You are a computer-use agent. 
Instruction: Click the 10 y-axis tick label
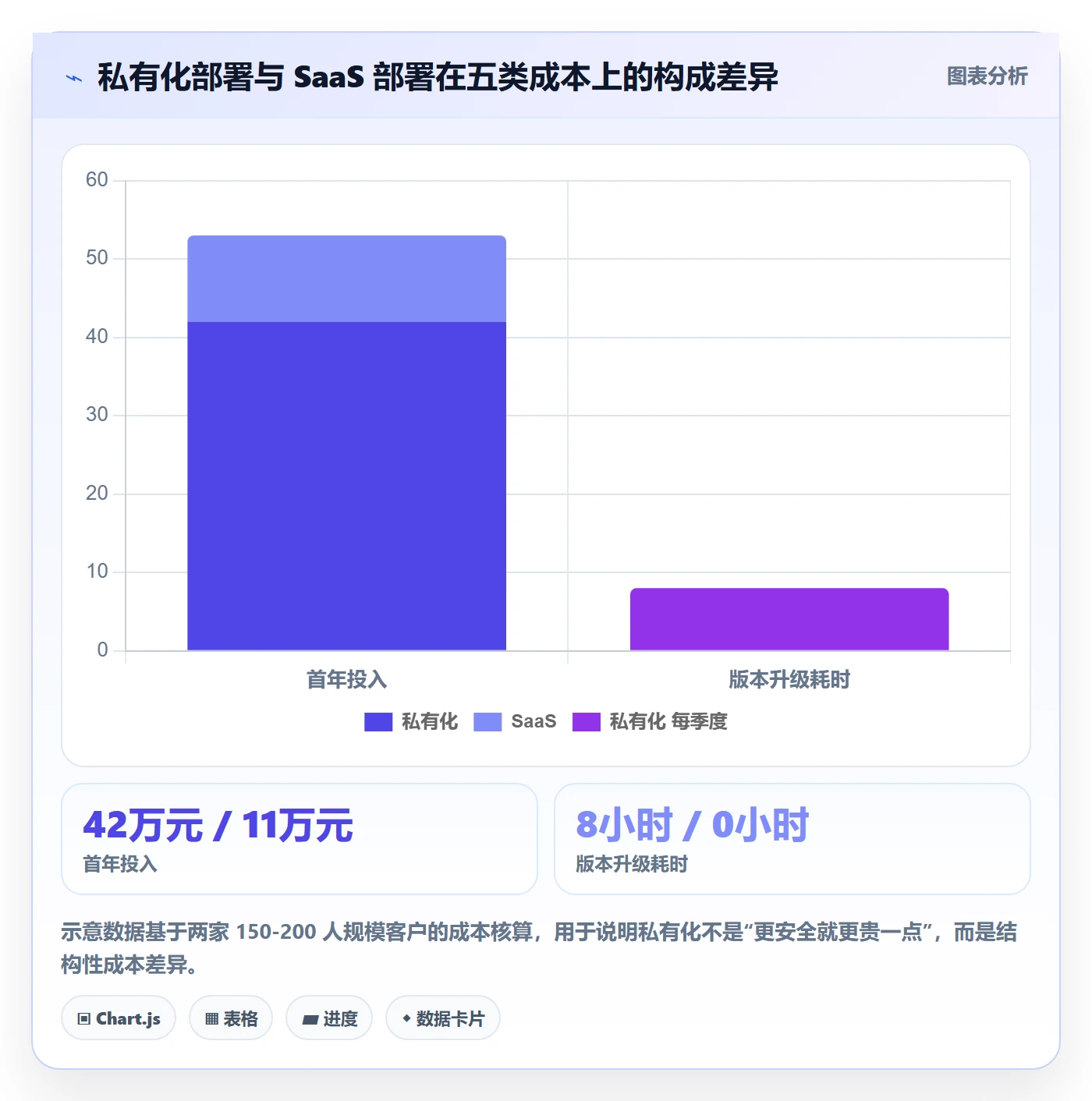(x=97, y=572)
